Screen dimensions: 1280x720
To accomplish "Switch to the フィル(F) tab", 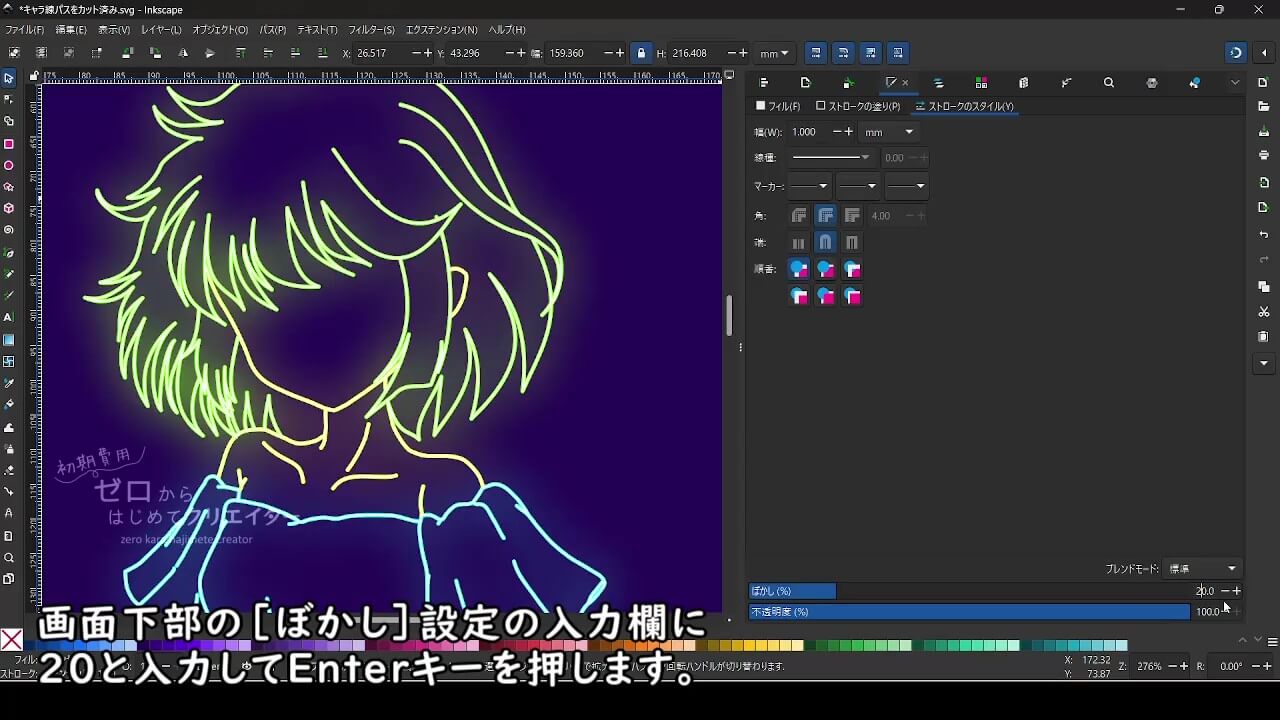I will point(778,106).
